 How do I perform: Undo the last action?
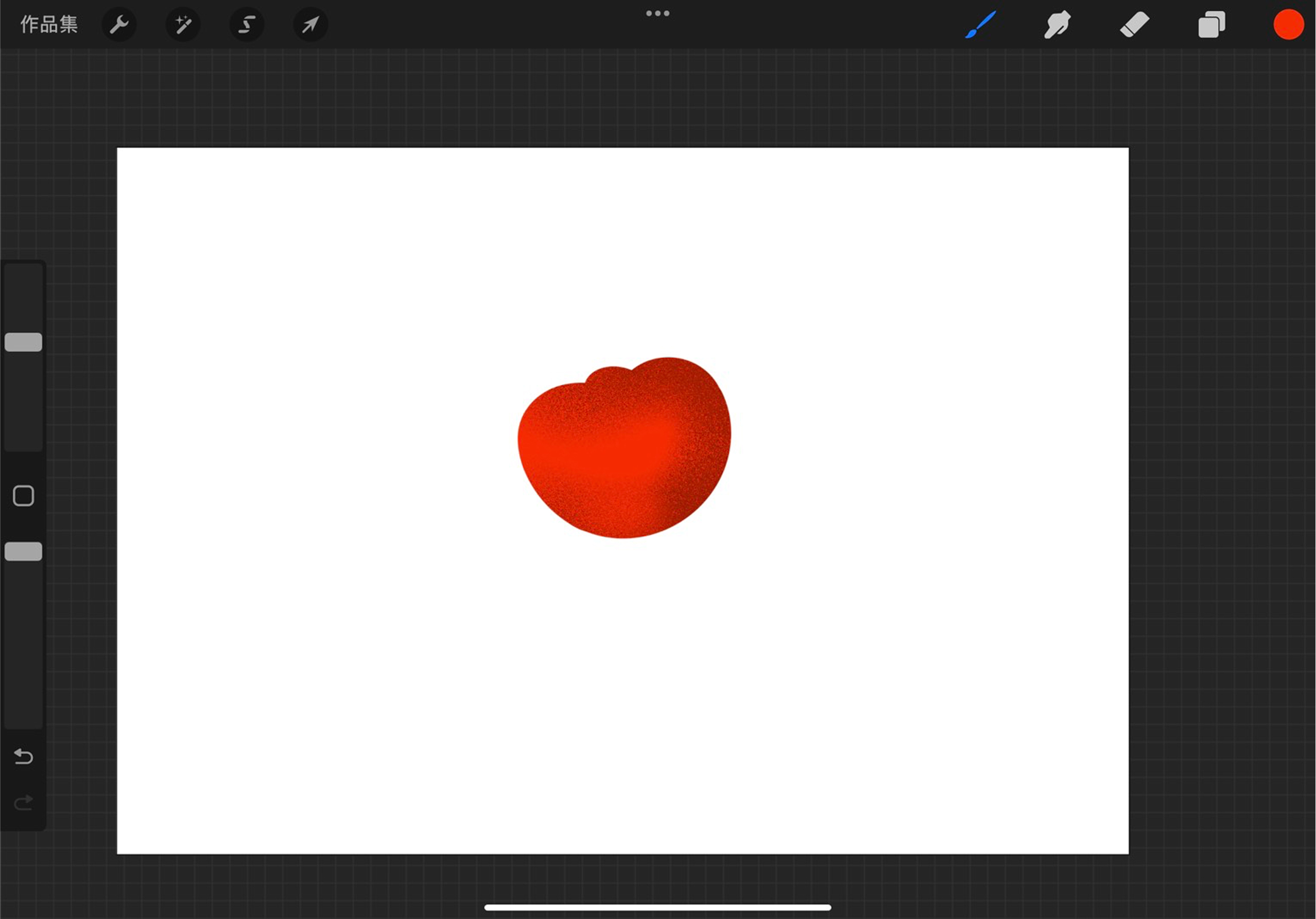(24, 757)
